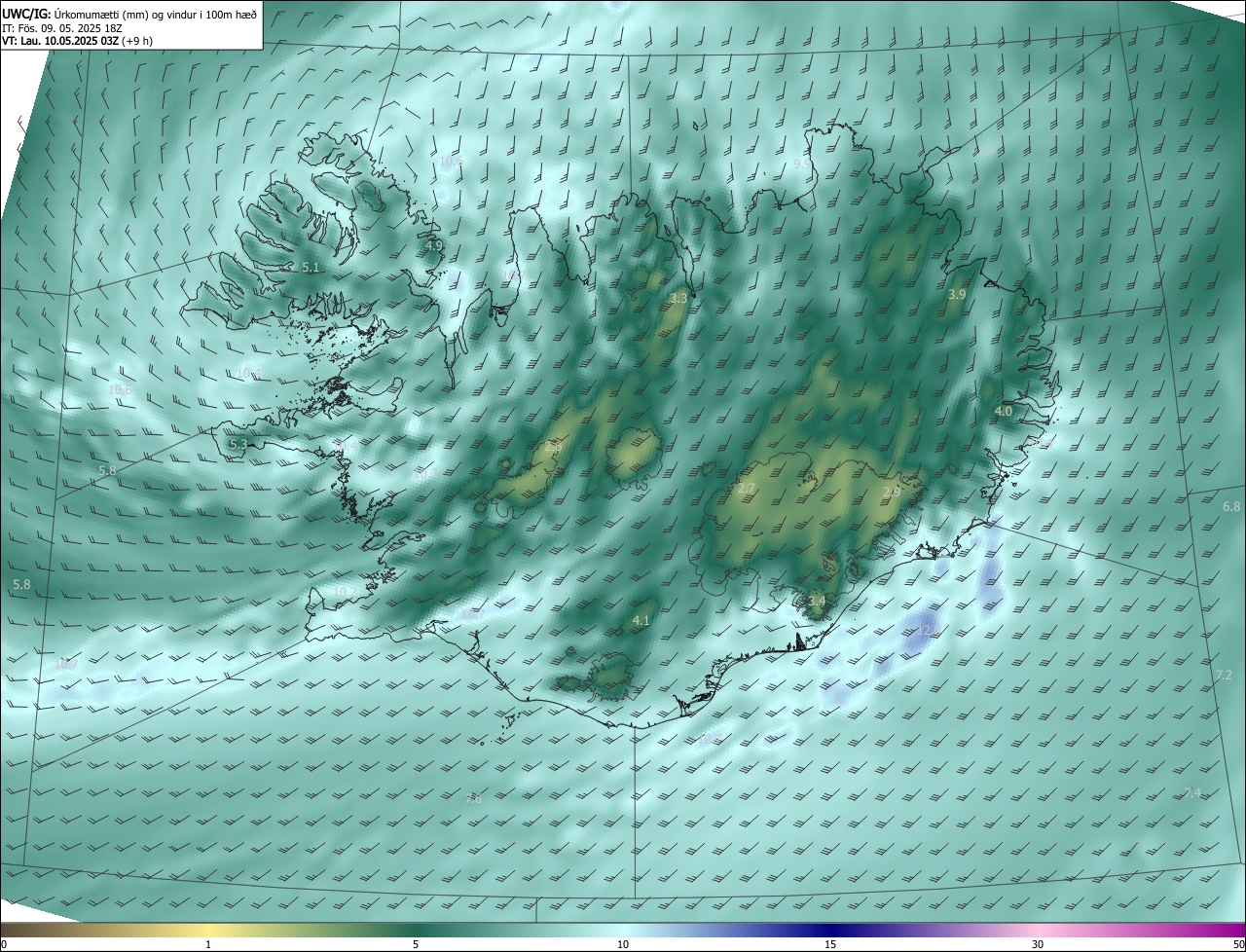1246x952 pixels.
Task: Click the 7.2 value label on the map
Action: click(1224, 676)
